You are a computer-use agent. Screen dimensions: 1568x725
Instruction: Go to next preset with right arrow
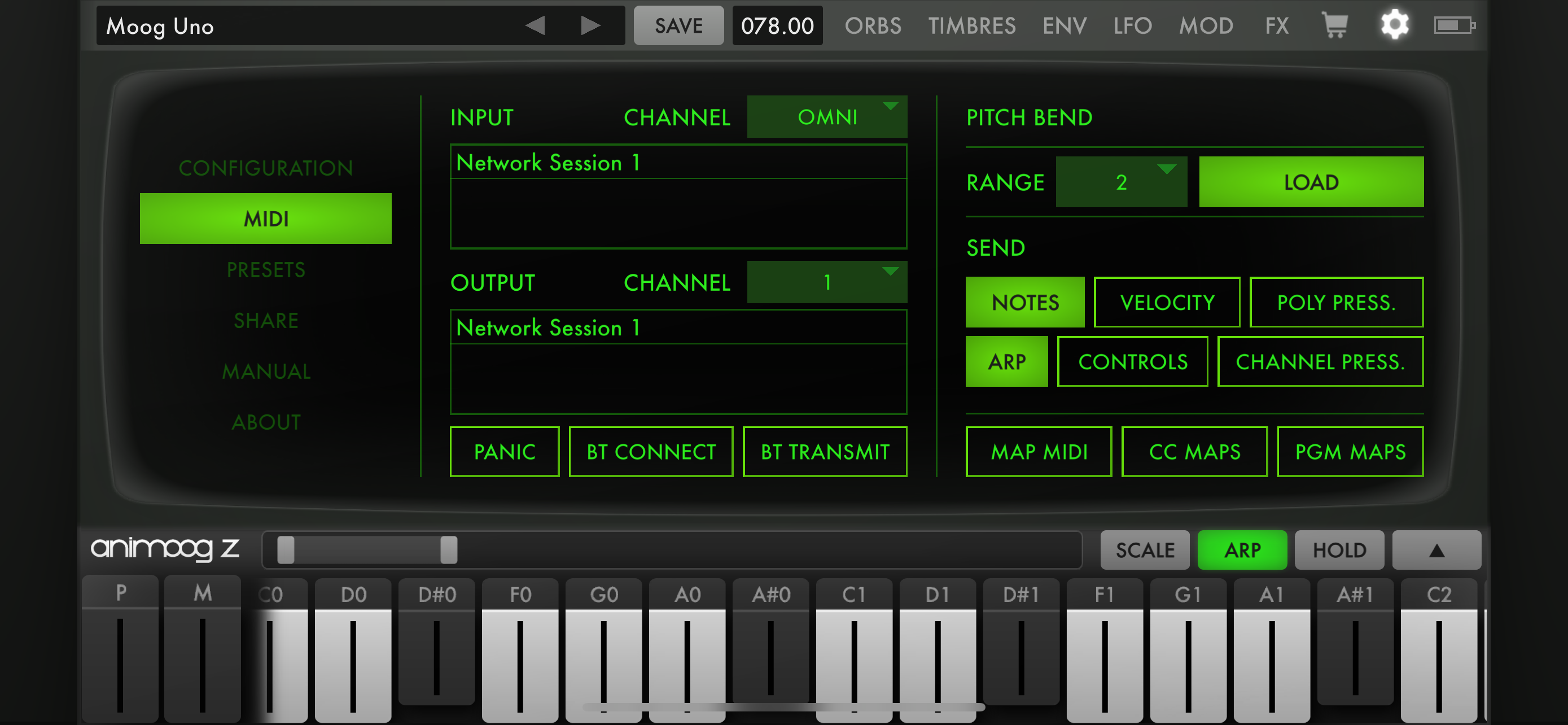click(590, 25)
